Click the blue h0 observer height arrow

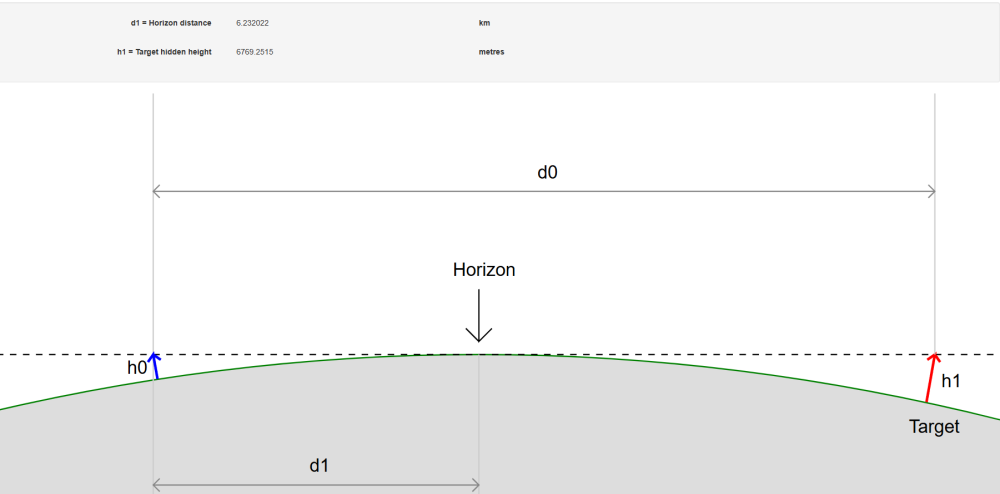155,367
